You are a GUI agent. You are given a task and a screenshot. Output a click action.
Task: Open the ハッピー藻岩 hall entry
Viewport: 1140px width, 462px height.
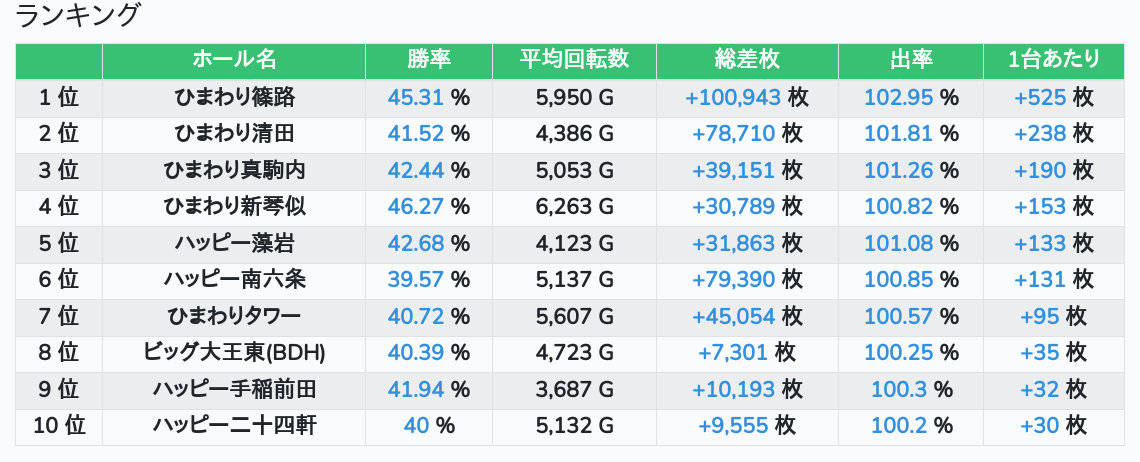point(234,243)
